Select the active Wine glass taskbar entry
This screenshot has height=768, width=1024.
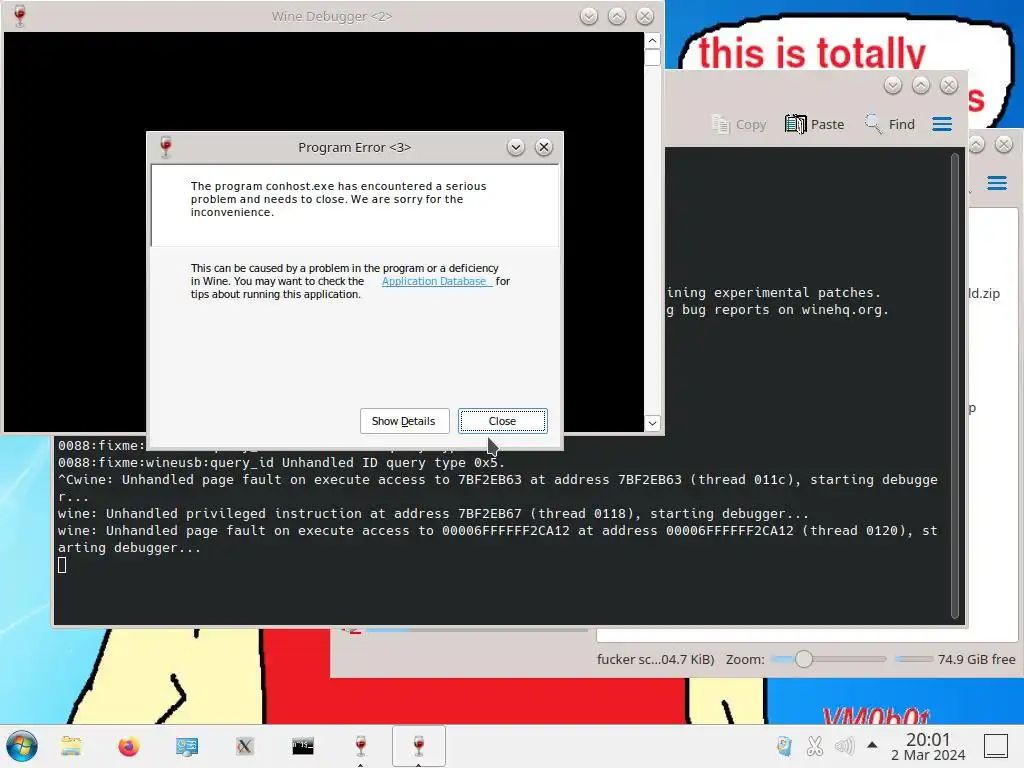pos(419,746)
